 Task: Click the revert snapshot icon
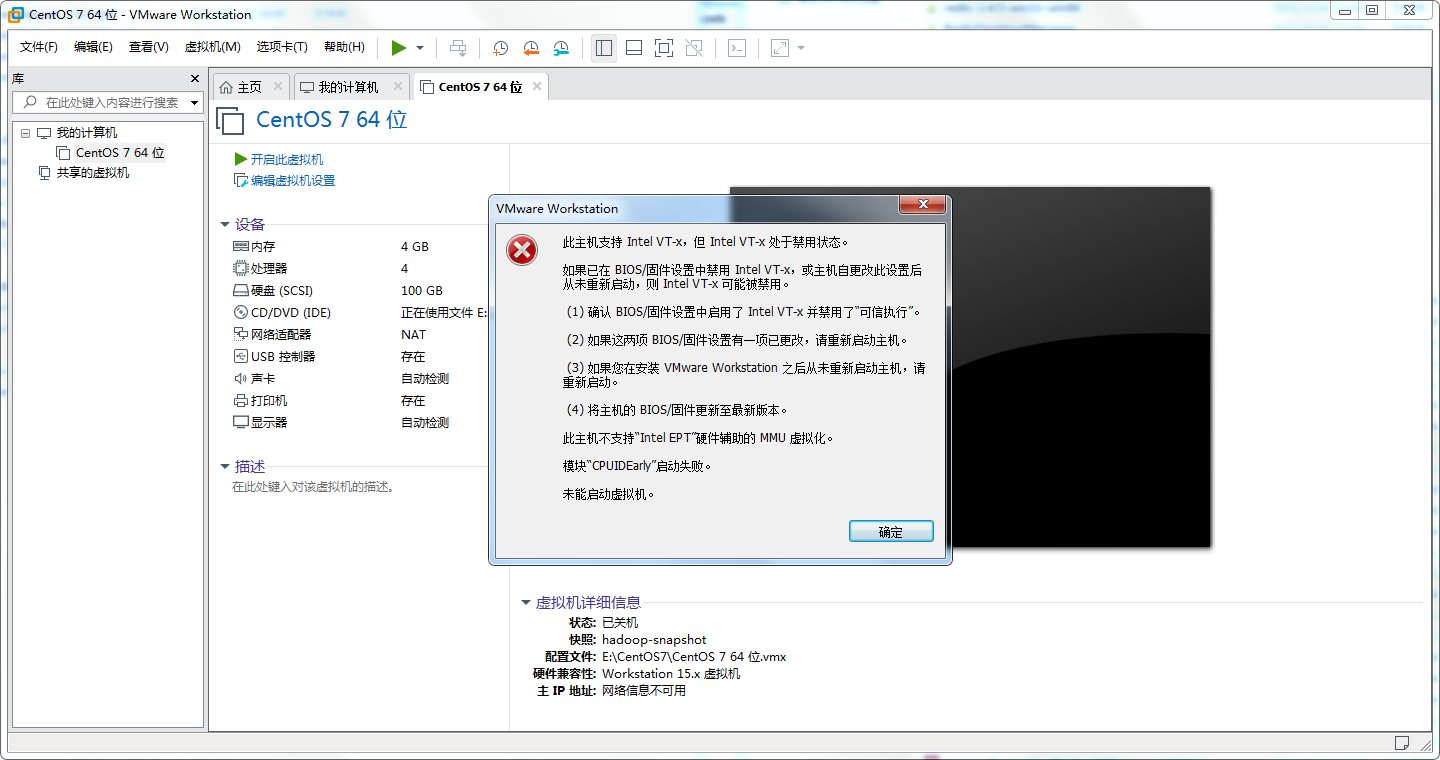tap(531, 47)
